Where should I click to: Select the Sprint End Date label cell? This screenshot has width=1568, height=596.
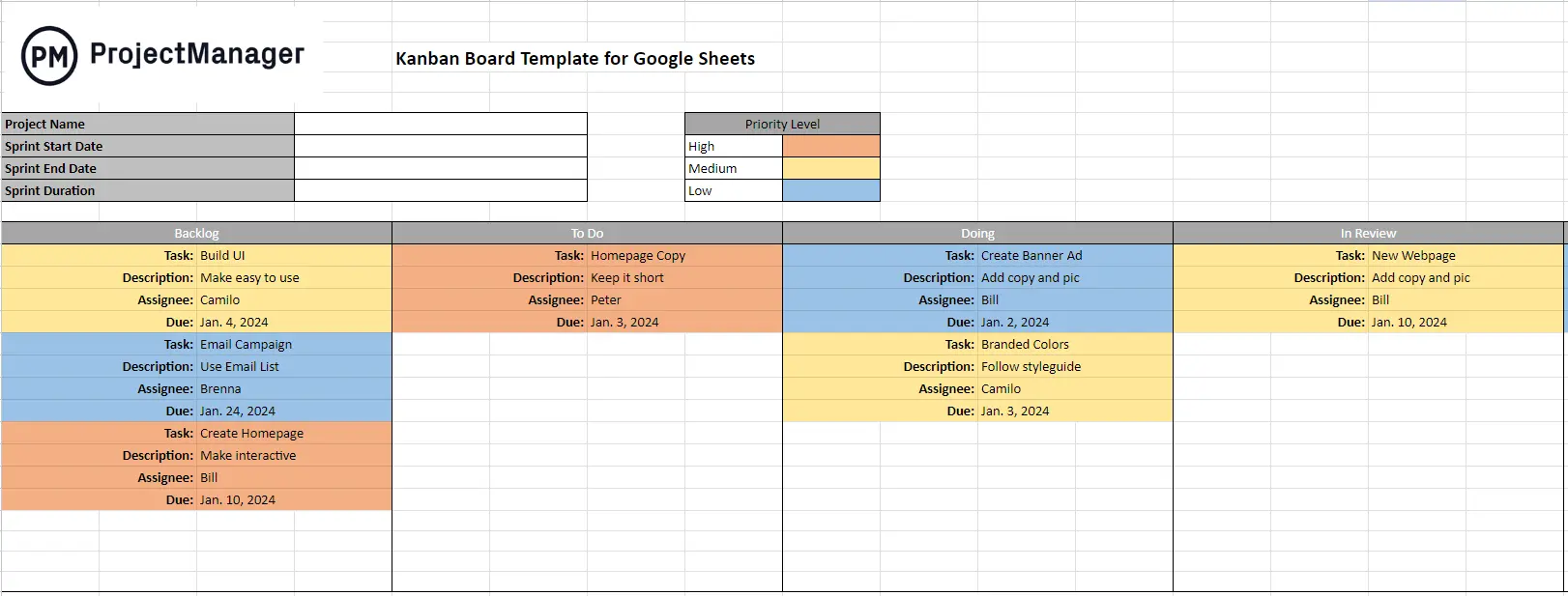(x=148, y=168)
